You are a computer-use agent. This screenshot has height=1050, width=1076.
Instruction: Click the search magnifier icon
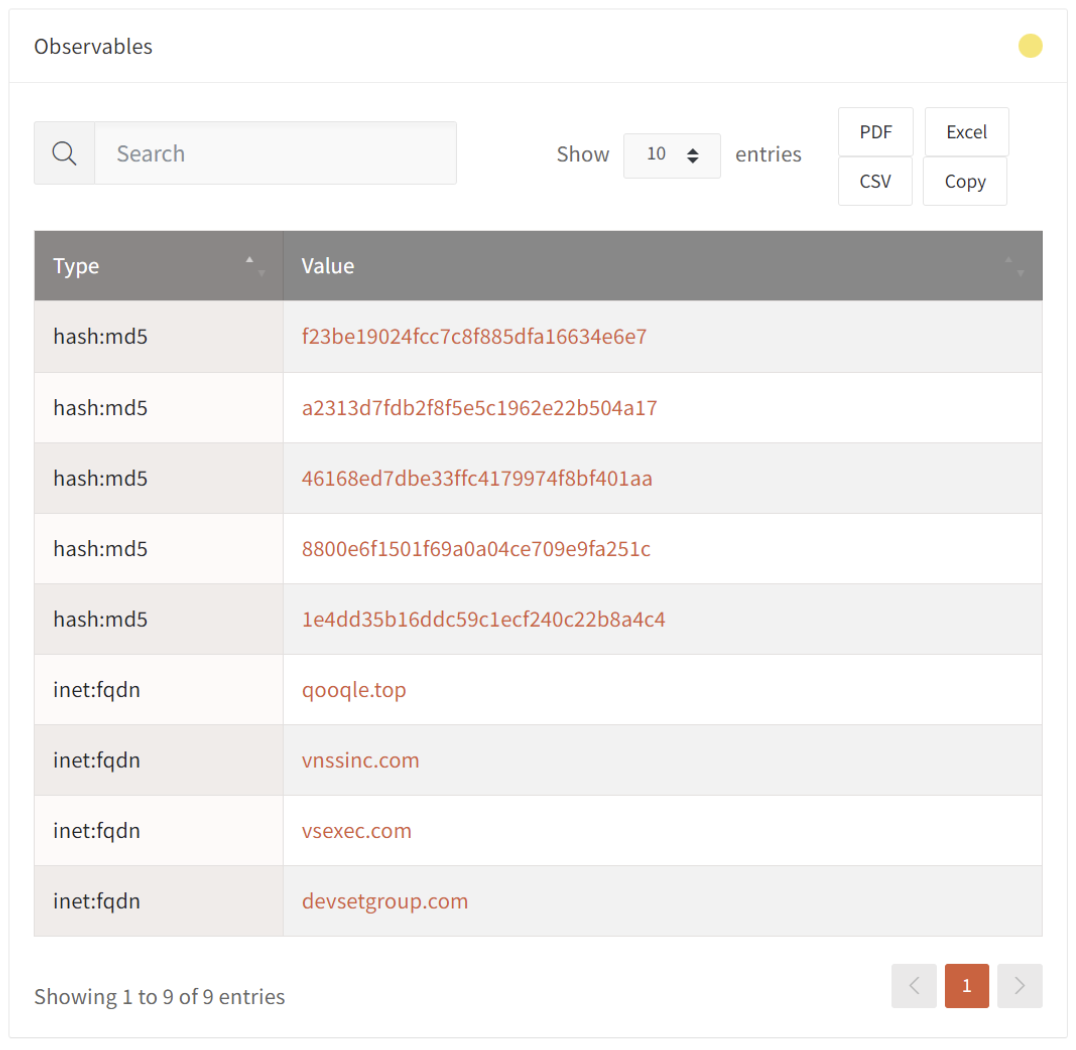pyautogui.click(x=63, y=153)
